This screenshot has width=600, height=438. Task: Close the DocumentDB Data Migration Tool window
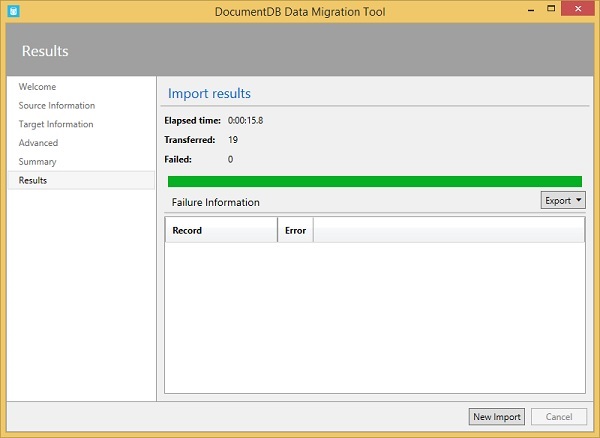(x=578, y=8)
